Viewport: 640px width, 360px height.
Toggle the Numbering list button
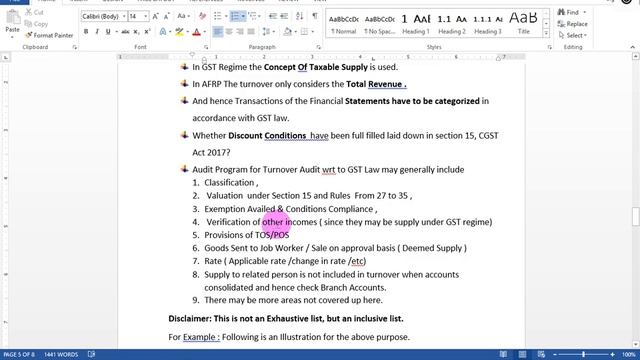tap(235, 16)
